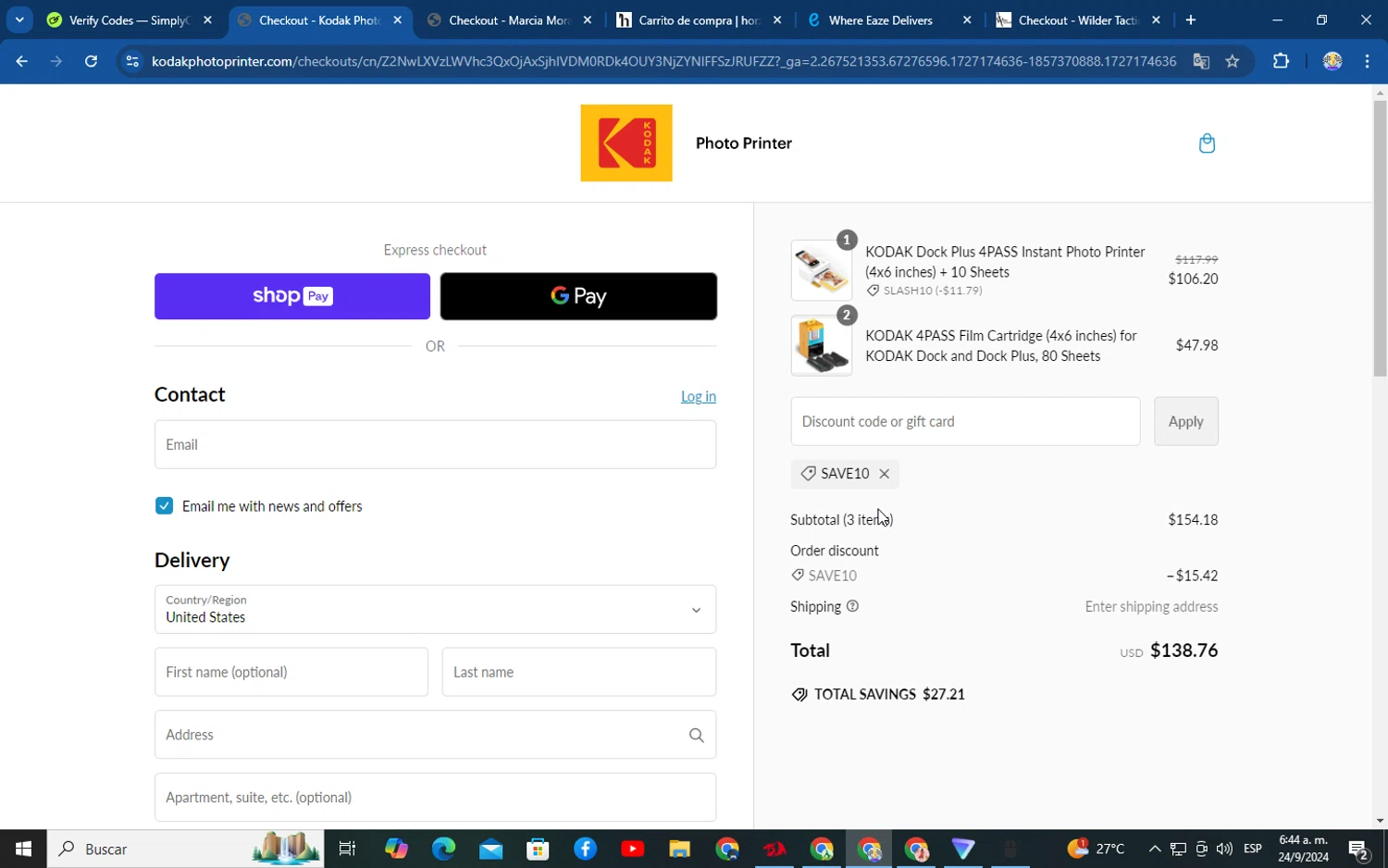The height and width of the screenshot is (868, 1388).
Task: Bookmark this page with the star icon
Action: click(1232, 61)
